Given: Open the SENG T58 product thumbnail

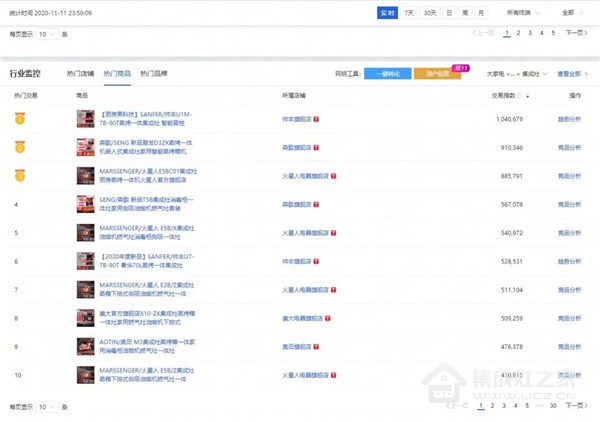Looking at the screenshot, I should tap(85, 204).
